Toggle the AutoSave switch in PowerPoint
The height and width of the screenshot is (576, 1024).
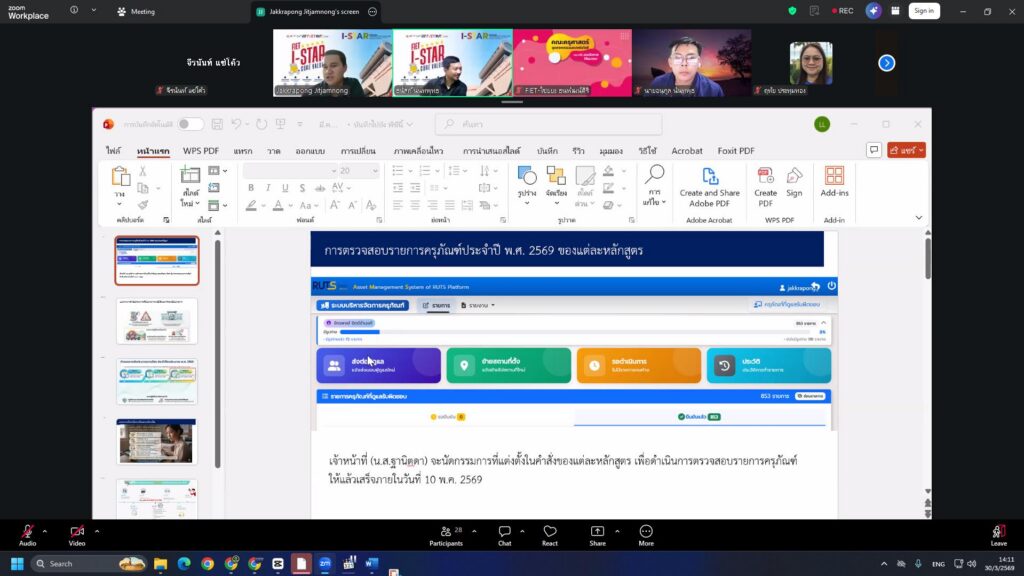(x=190, y=124)
